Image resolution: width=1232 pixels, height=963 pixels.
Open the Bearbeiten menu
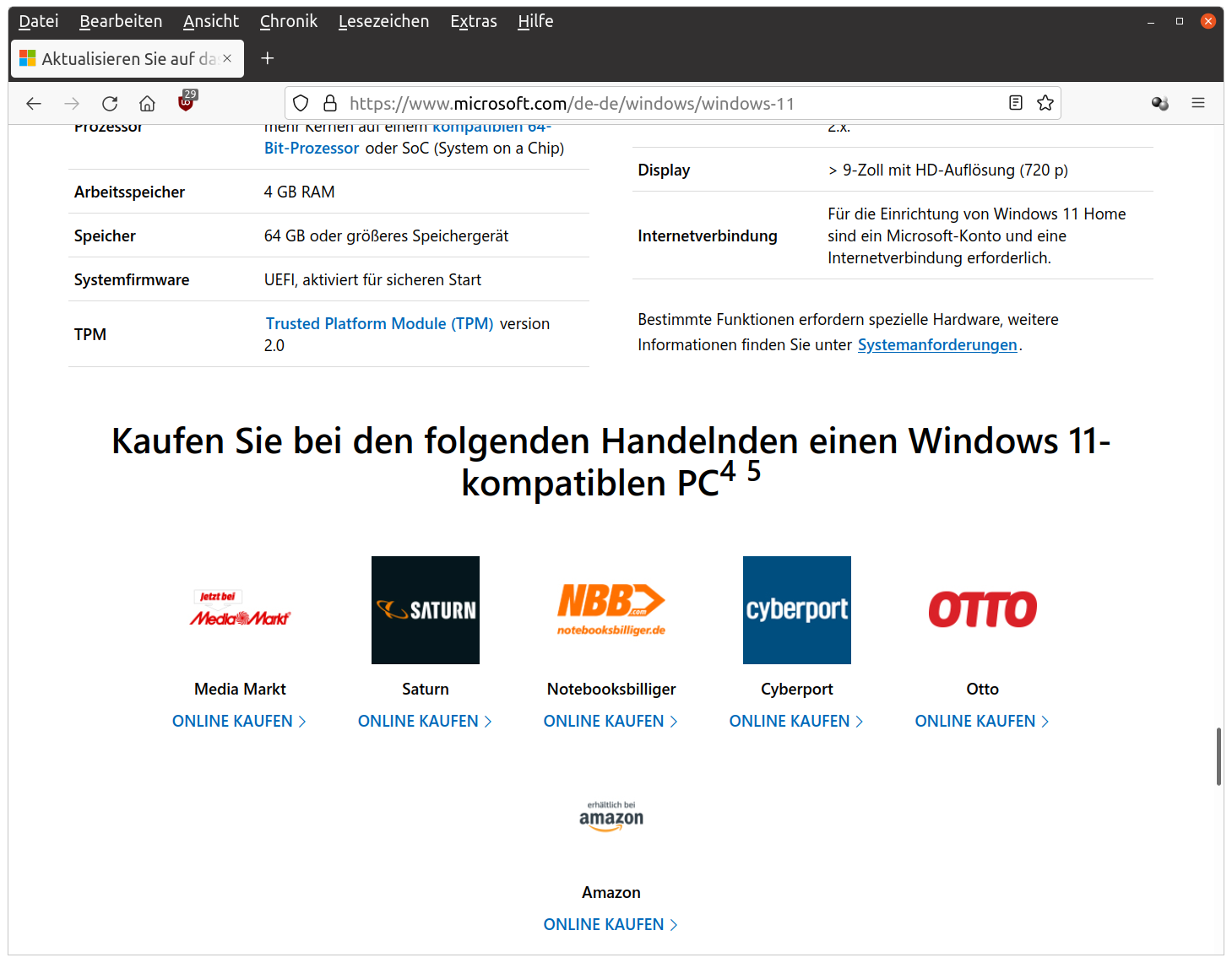point(121,21)
